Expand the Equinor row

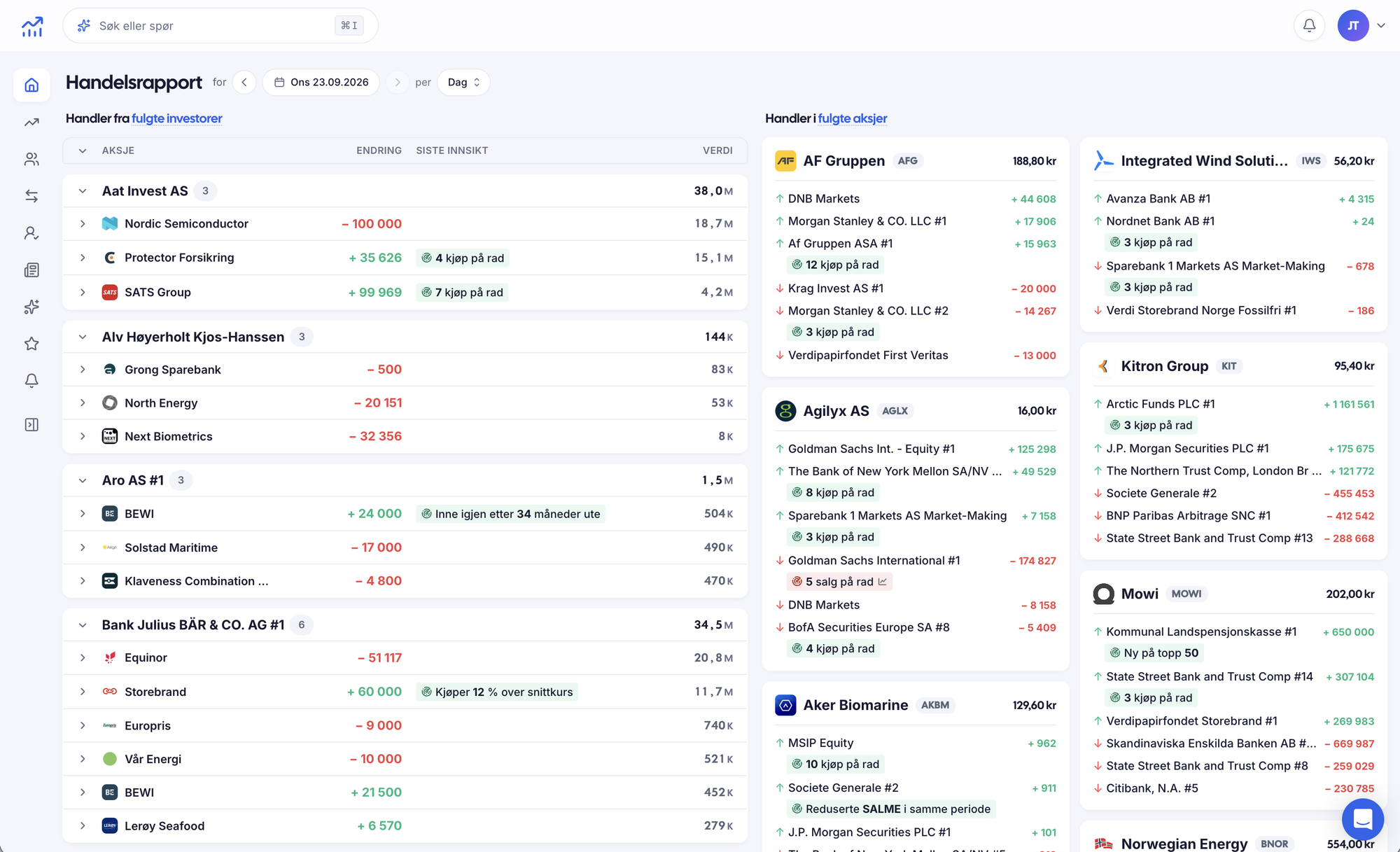tap(83, 658)
